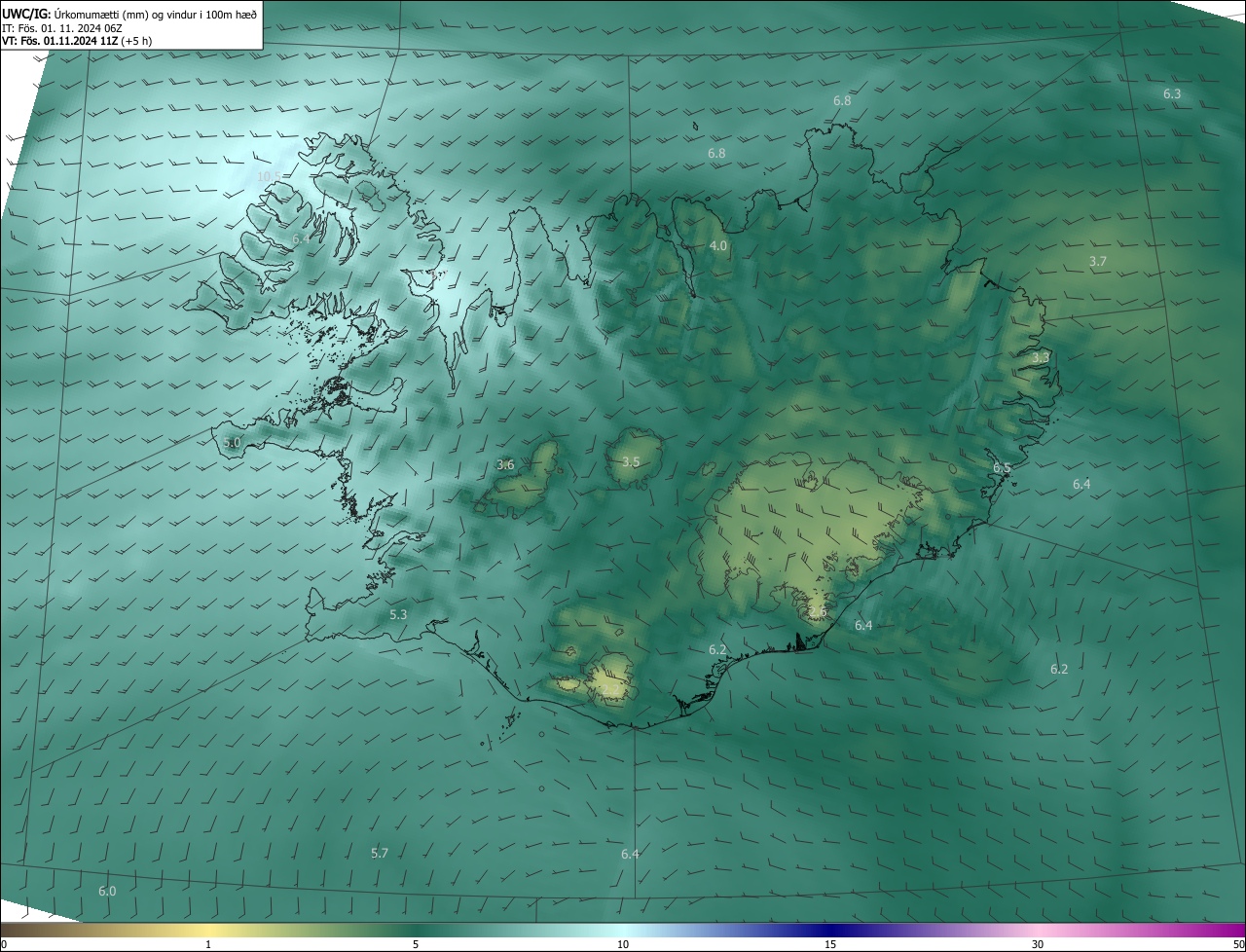This screenshot has width=1246, height=952.
Task: Click the 6.5 value label
Action: pyautogui.click(x=1002, y=468)
